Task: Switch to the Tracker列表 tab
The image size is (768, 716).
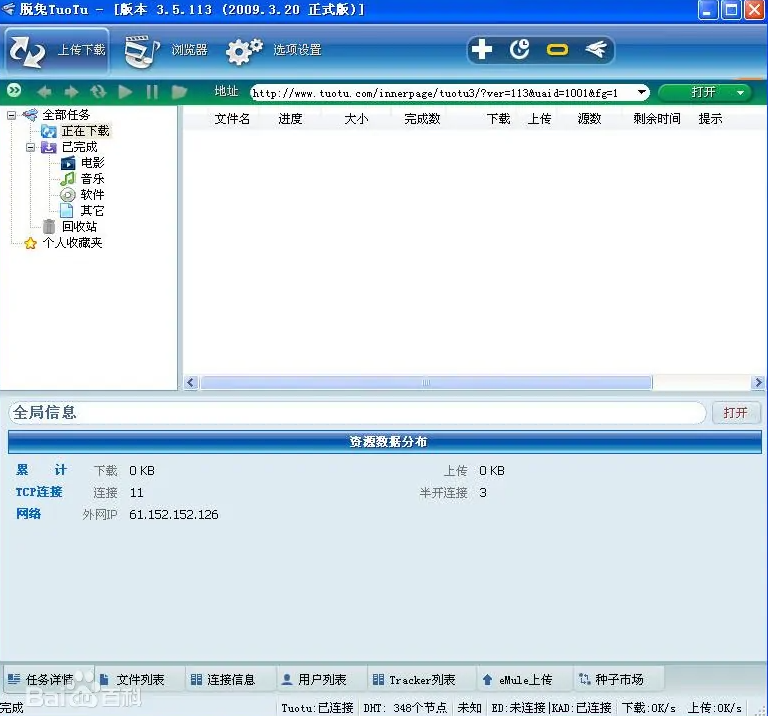Action: click(413, 680)
